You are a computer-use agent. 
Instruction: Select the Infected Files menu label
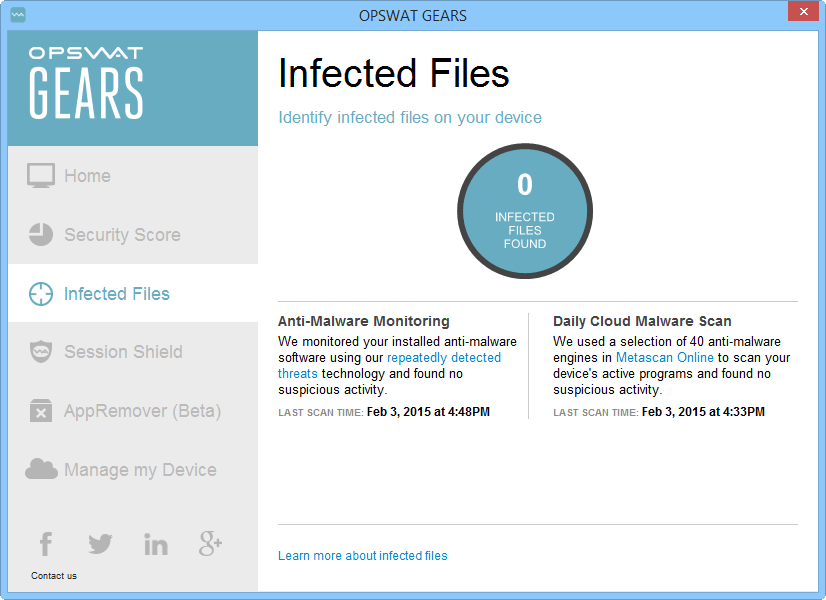pyautogui.click(x=117, y=293)
